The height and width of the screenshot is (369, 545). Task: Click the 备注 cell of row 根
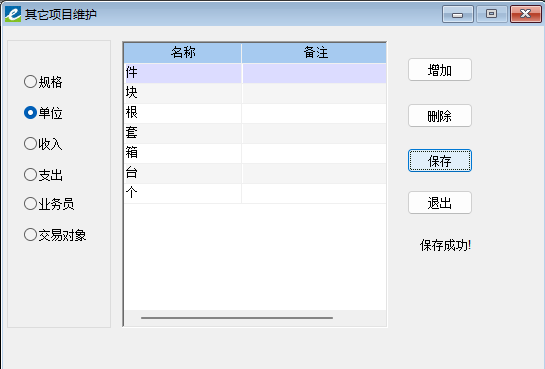[314, 113]
